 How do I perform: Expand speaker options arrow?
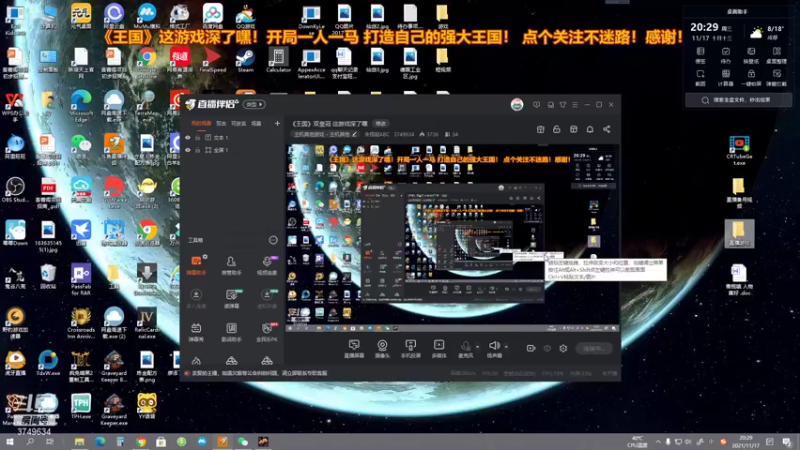[x=506, y=346]
